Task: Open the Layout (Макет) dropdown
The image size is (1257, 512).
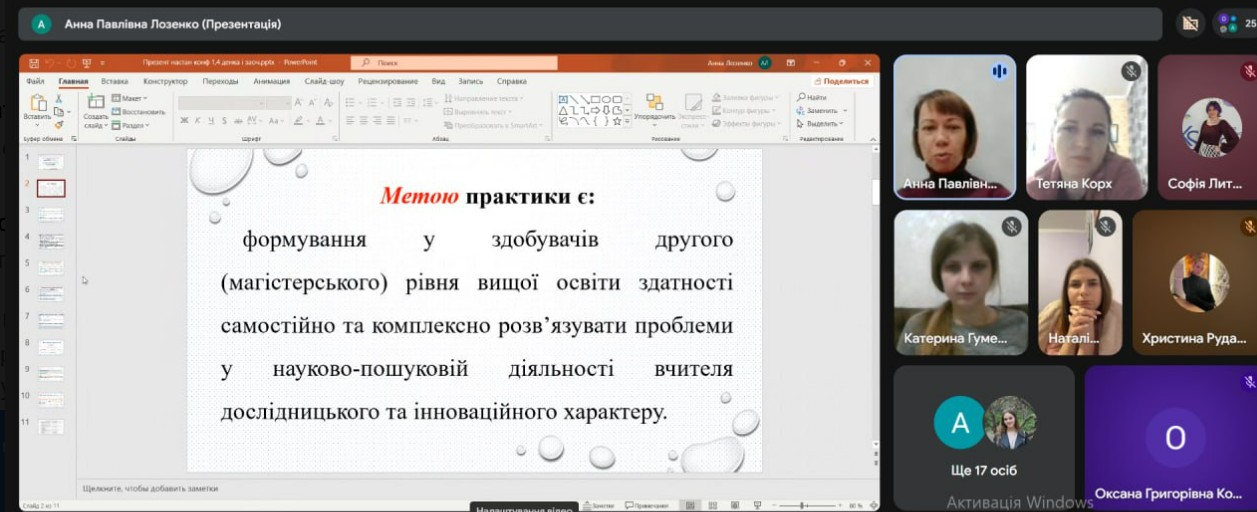Action: coord(130,98)
